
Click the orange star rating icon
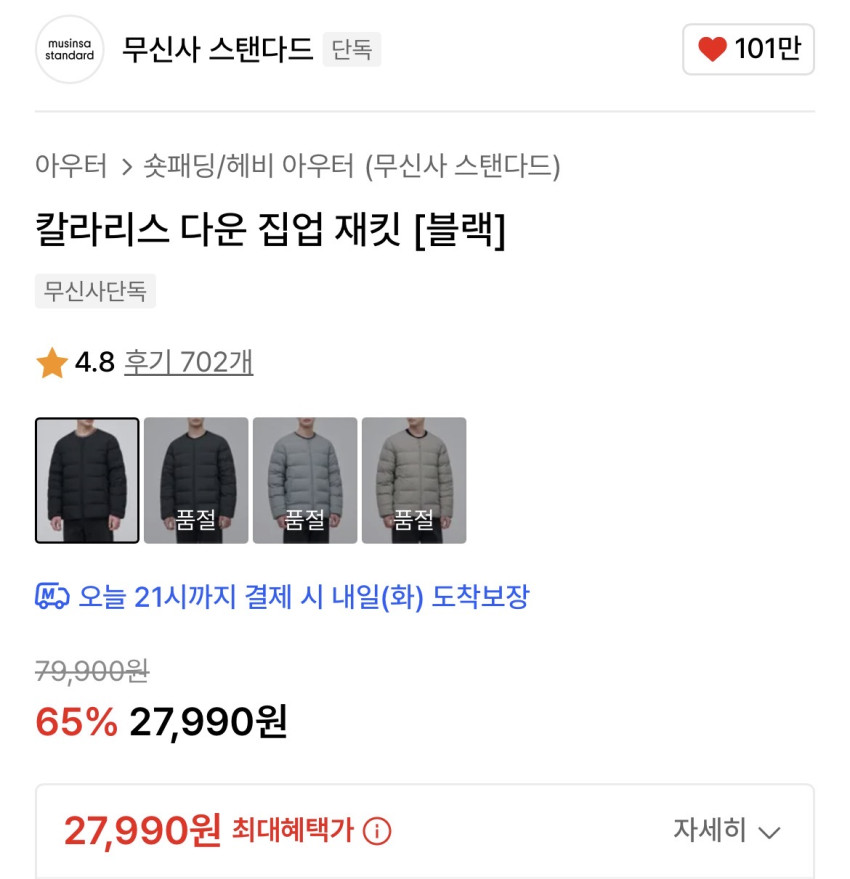[52, 363]
